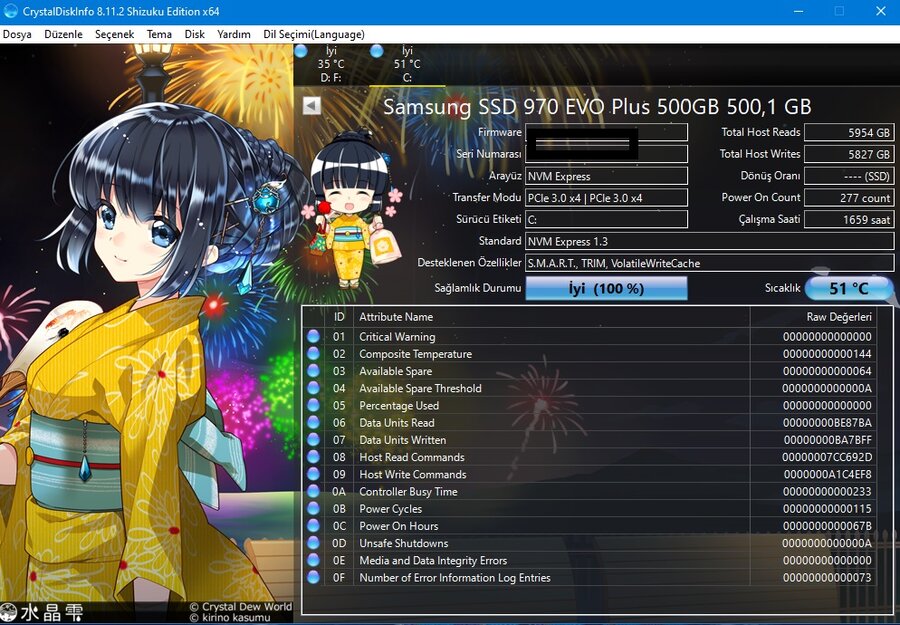Viewport: 900px width, 625px height.
Task: Click the 51 °C temperature button
Action: [x=848, y=288]
